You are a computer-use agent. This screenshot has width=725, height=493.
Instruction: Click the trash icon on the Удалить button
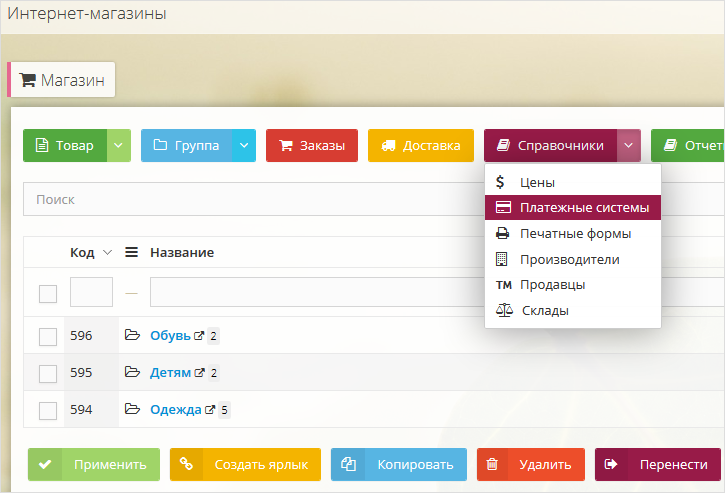[493, 464]
